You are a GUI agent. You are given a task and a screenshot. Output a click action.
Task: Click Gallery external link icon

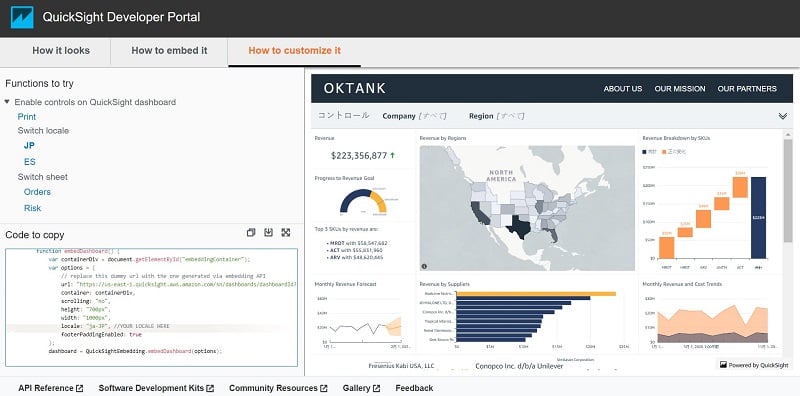(x=376, y=388)
